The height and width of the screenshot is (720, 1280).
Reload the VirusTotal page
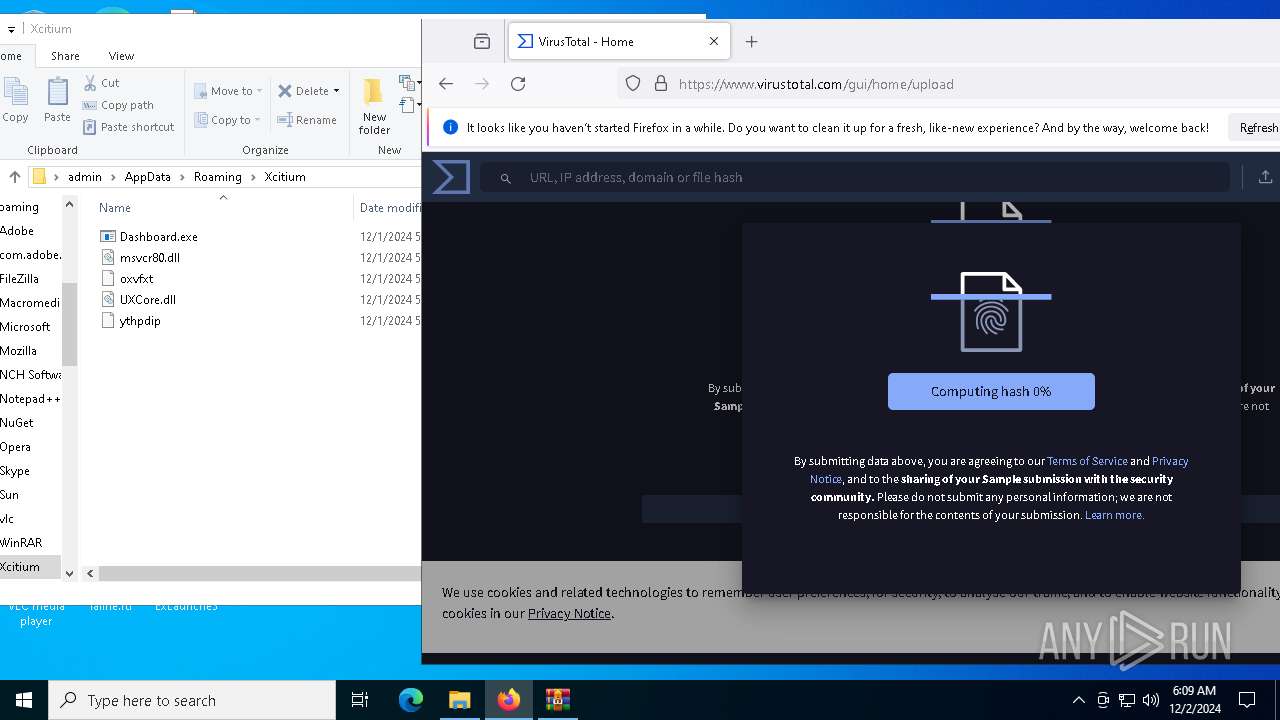pos(518,84)
